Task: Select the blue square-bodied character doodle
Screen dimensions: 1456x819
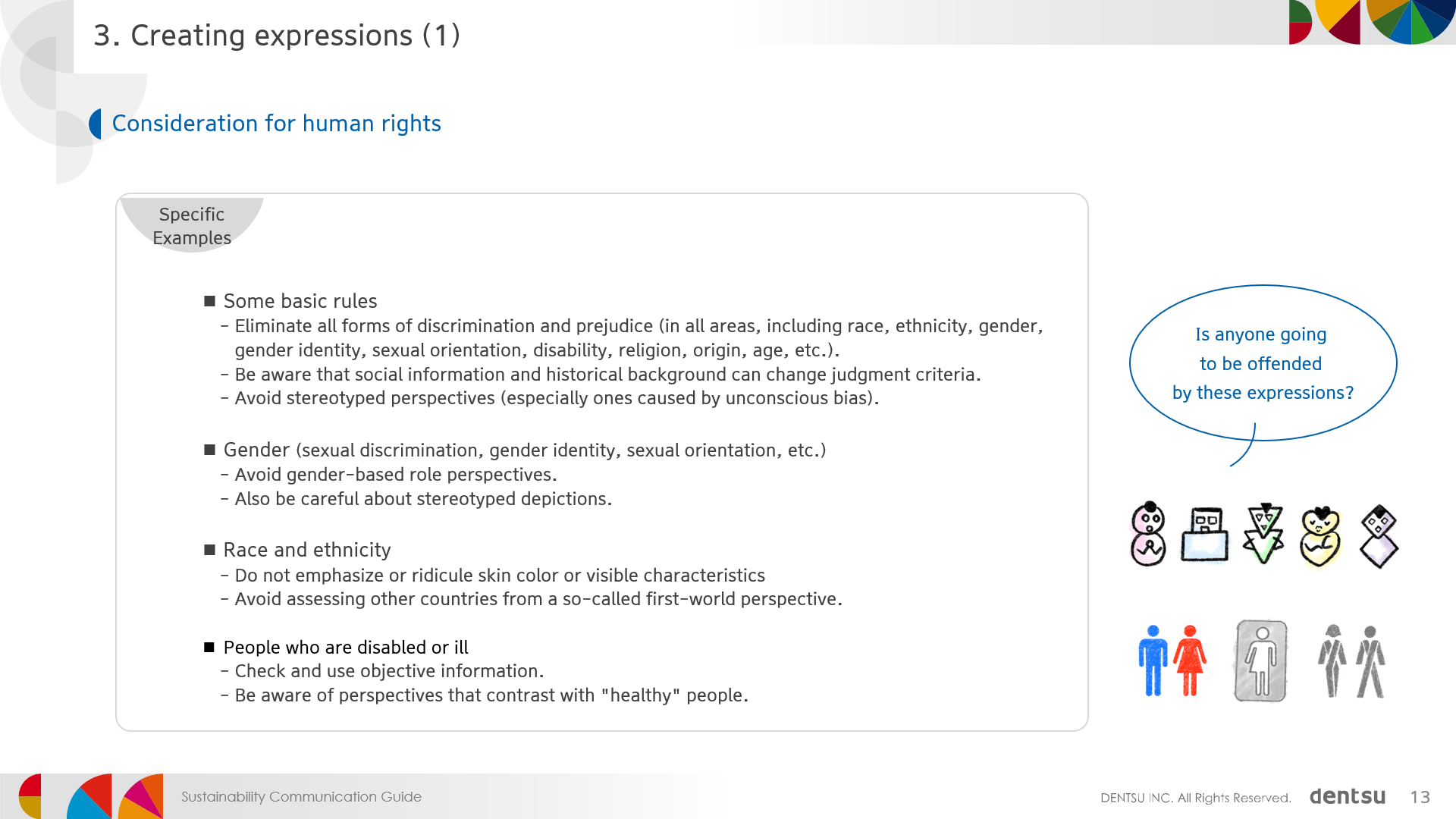Action: [1205, 535]
